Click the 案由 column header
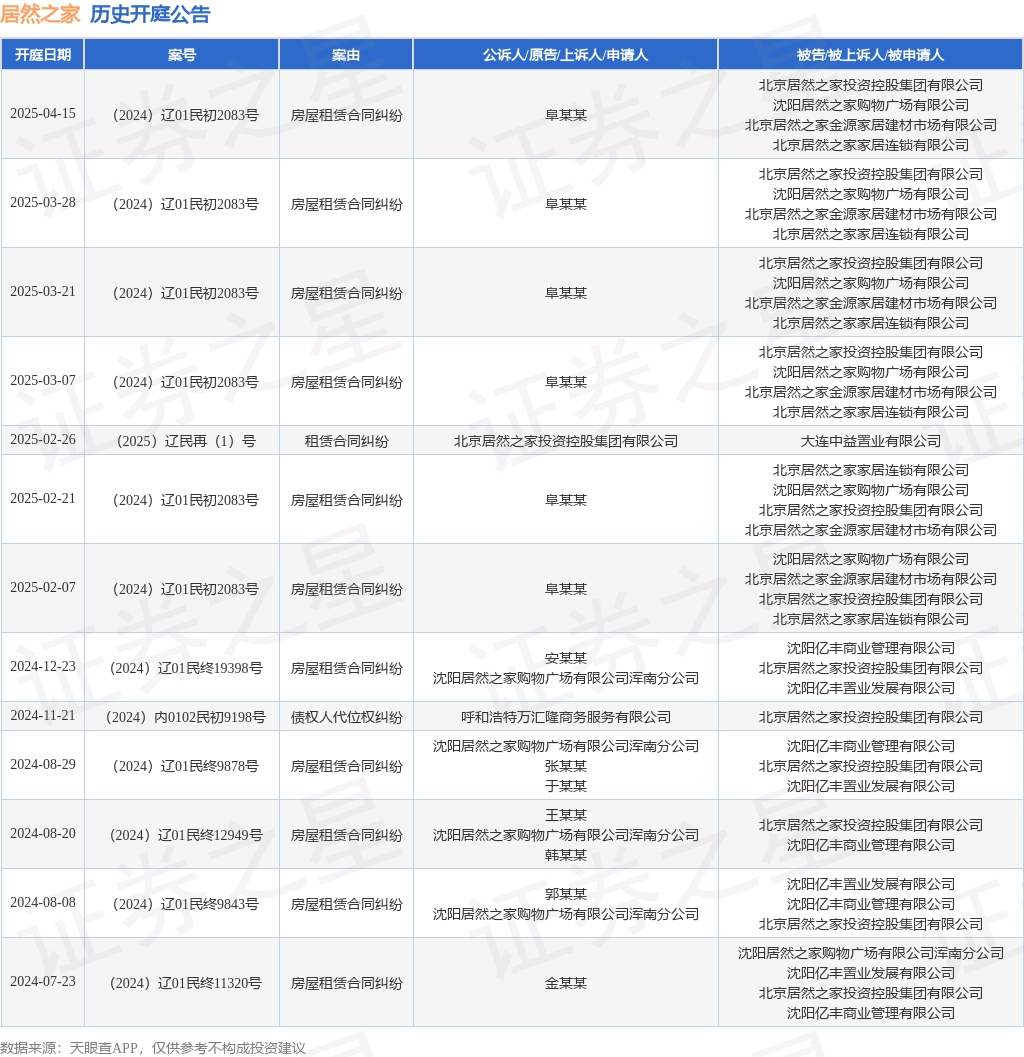The height and width of the screenshot is (1057, 1024). (x=346, y=55)
